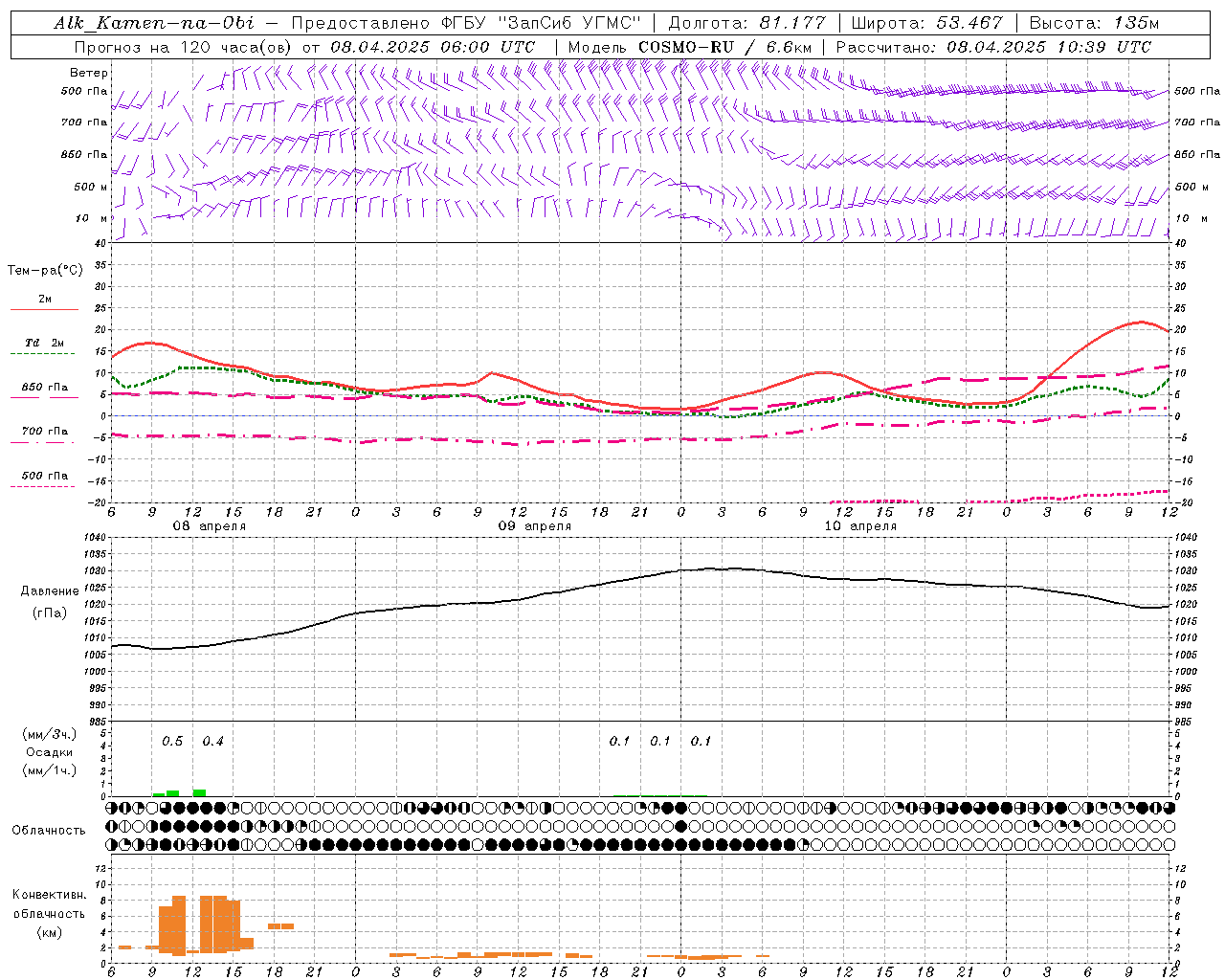
Task: Click the forecast length text Прогноз на 120 часа(ов)
Action: [x=184, y=47]
